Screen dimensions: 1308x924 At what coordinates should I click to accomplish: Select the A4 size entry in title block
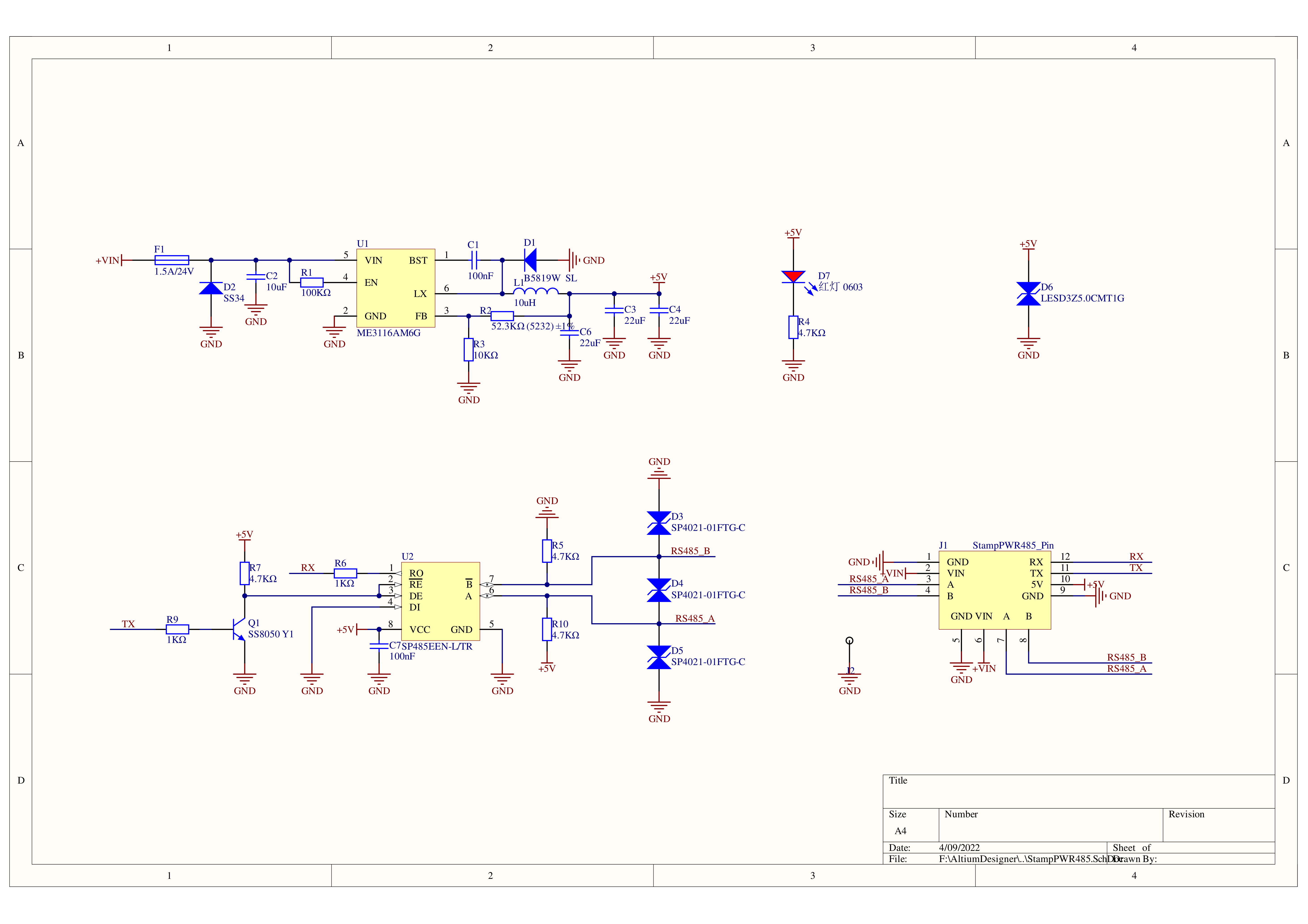pos(900,831)
